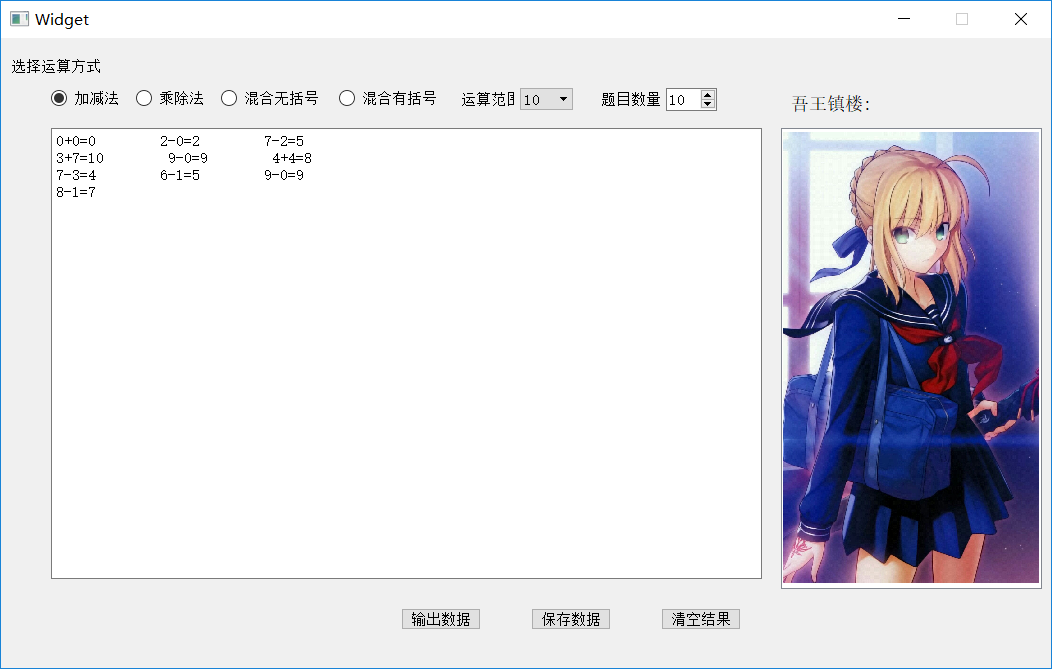Increase 题目数量 with the up arrow

[x=708, y=95]
